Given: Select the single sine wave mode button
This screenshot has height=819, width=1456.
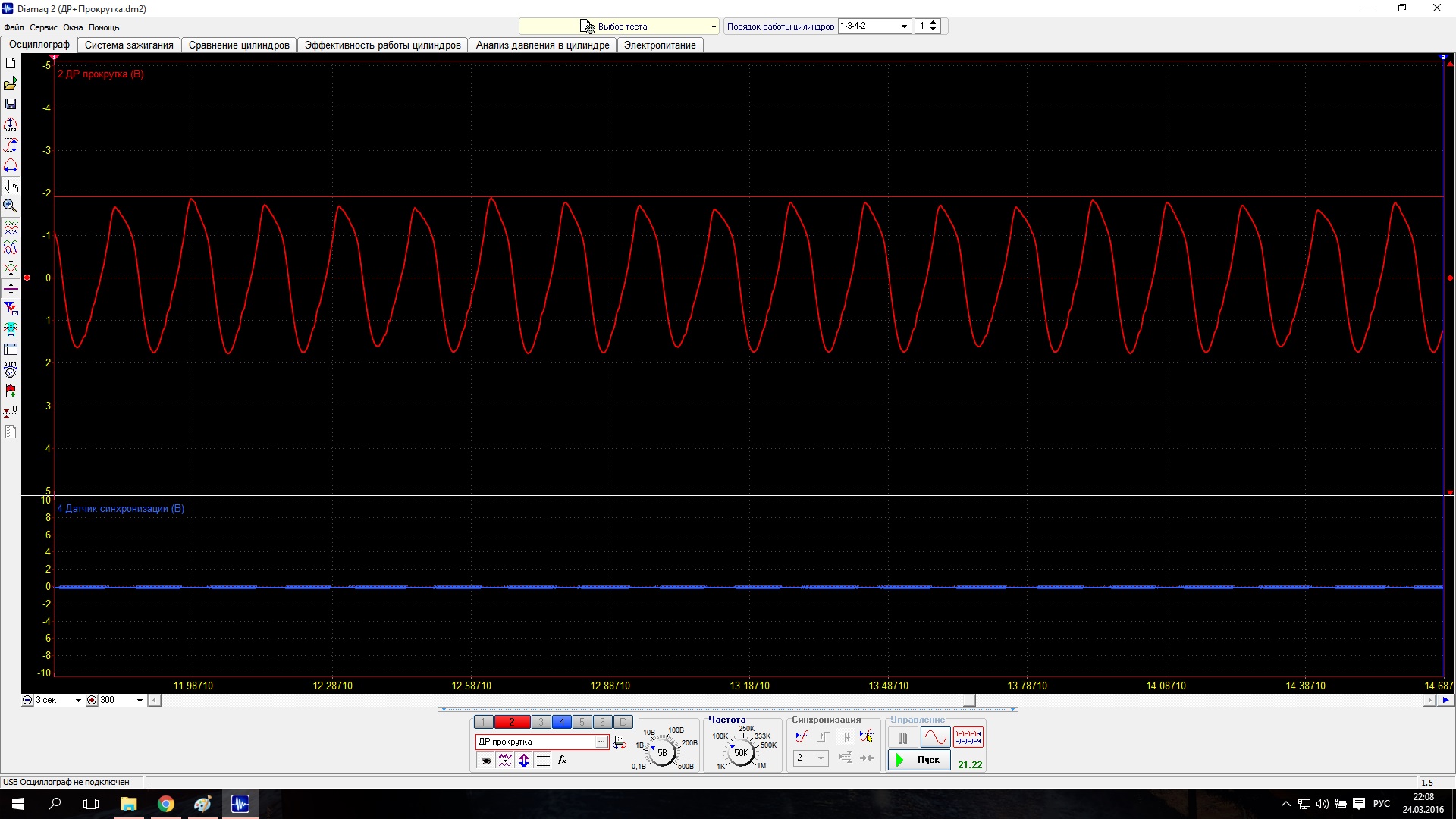Looking at the screenshot, I should point(935,737).
